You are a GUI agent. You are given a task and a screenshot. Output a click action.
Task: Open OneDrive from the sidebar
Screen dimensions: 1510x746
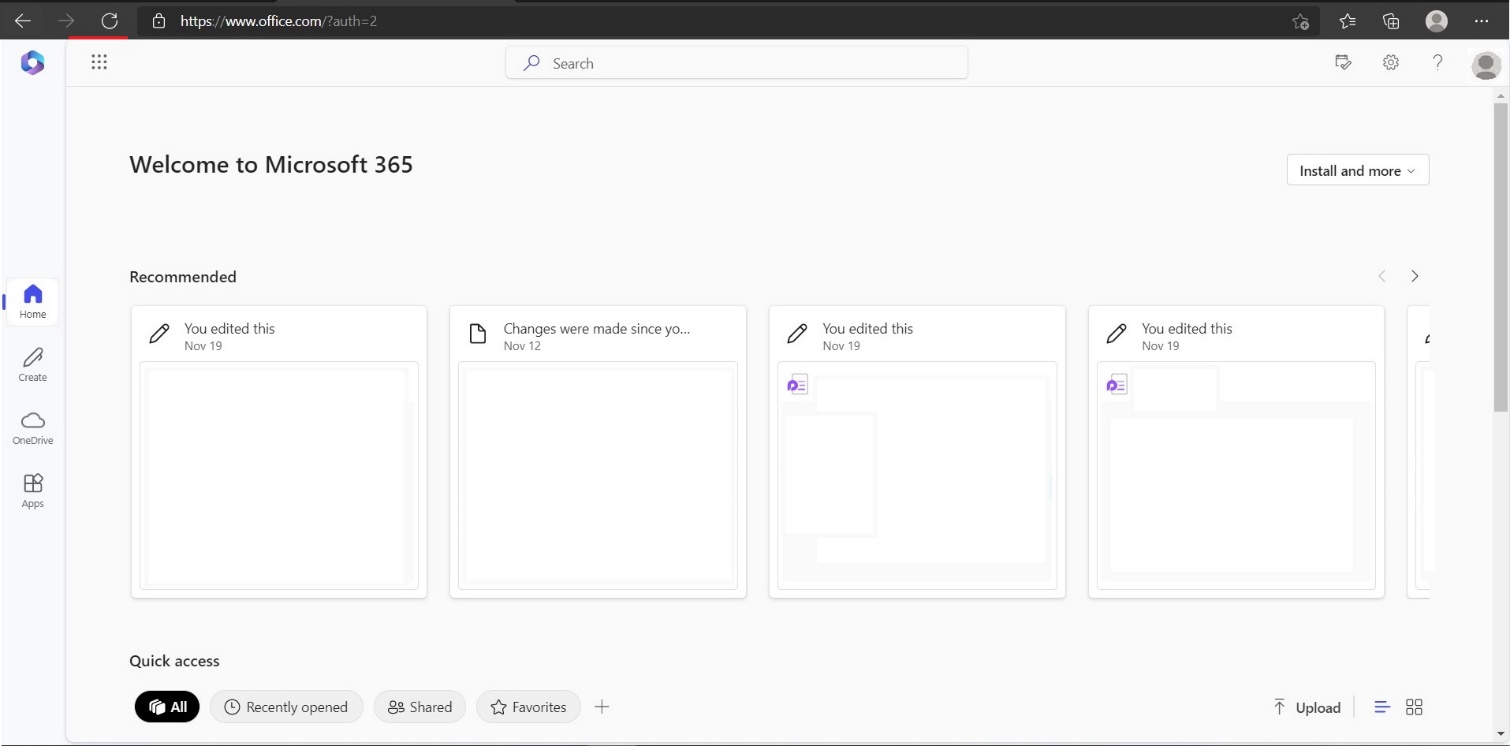33,427
